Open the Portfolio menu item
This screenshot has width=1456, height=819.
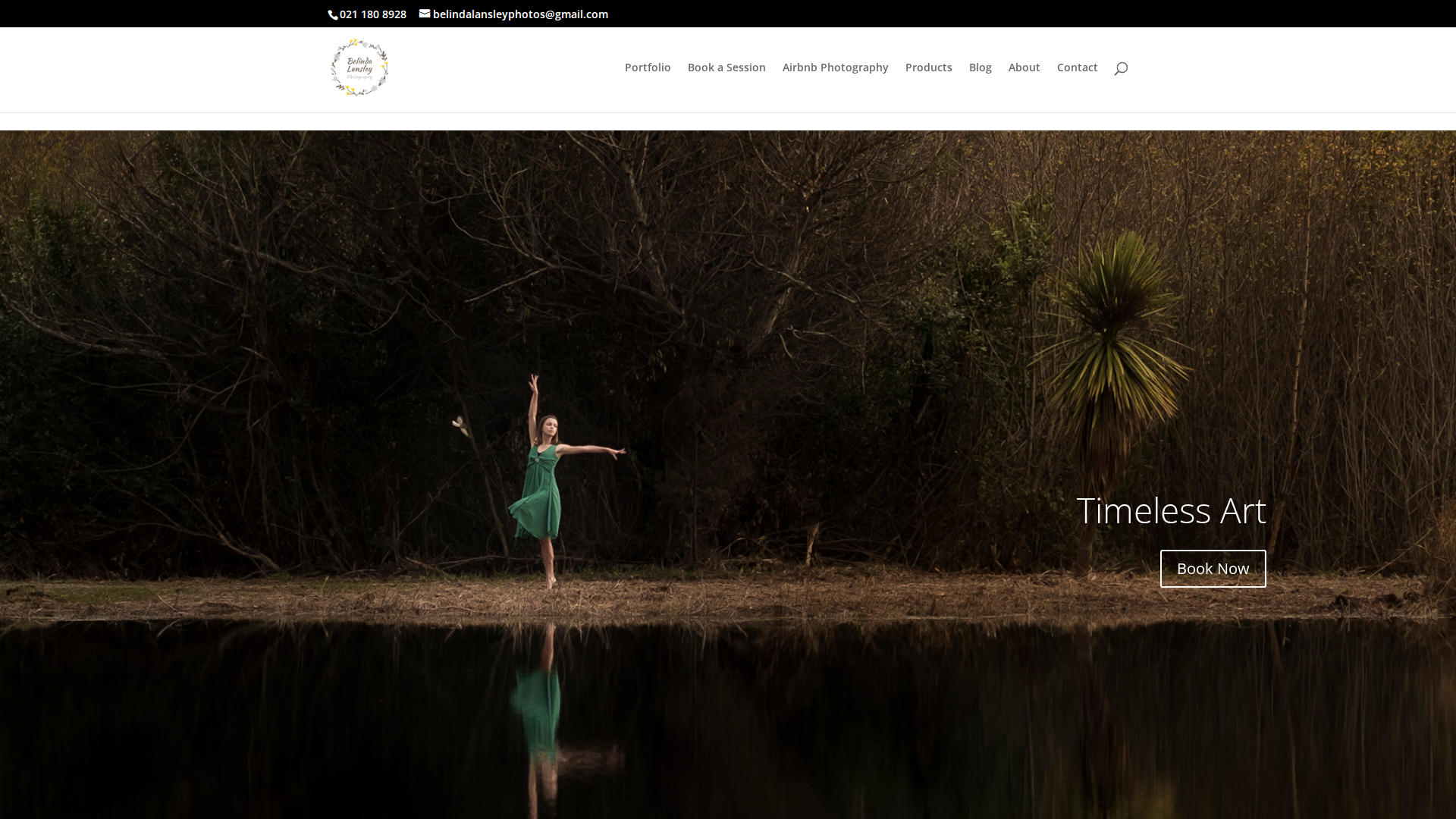(647, 67)
